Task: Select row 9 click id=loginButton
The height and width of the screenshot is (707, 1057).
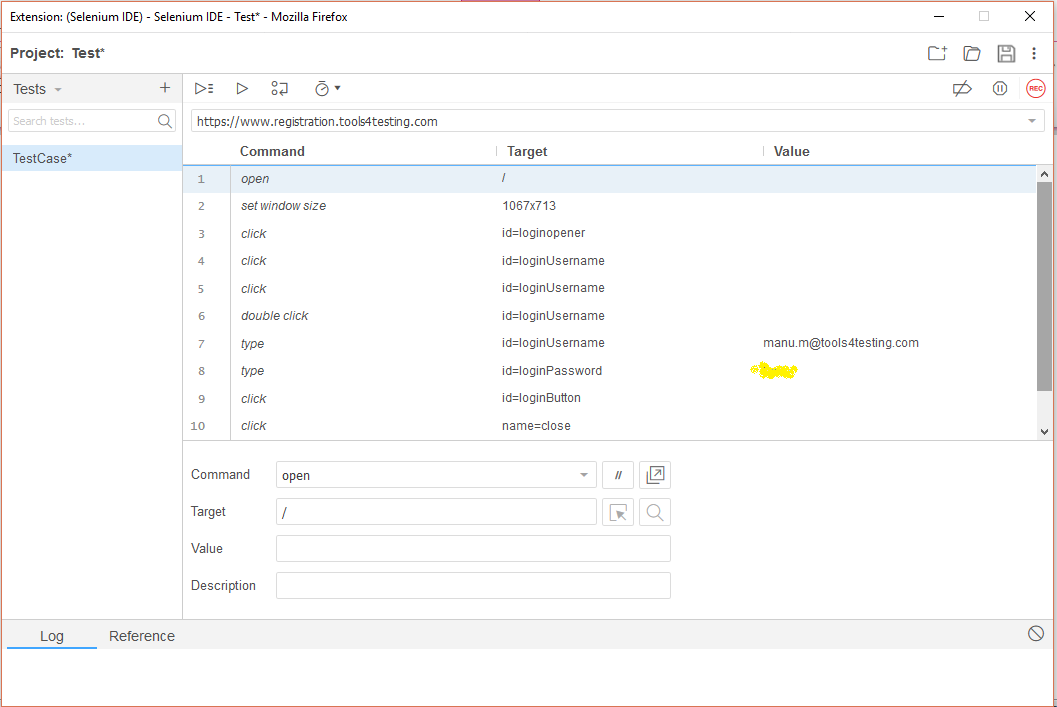Action: pos(609,398)
